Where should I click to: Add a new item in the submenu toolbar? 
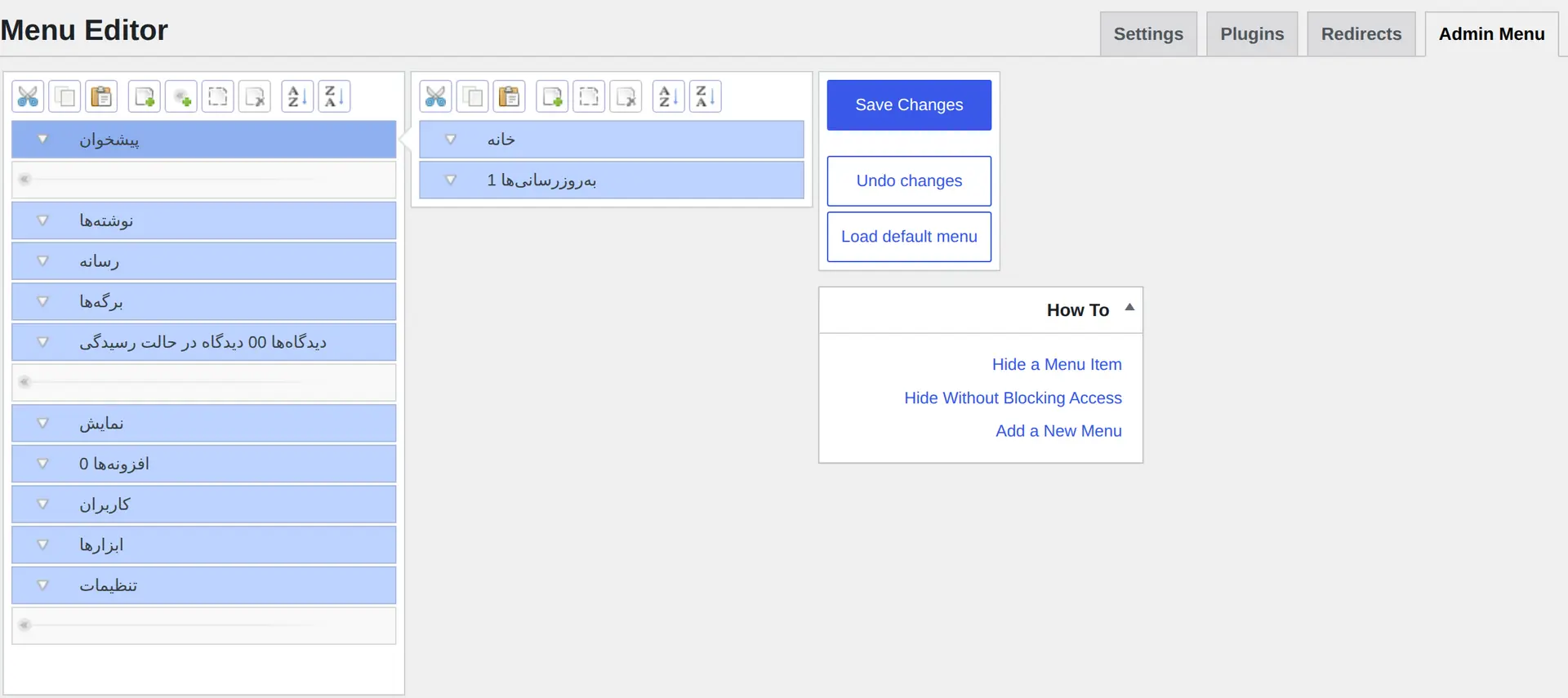click(x=552, y=96)
